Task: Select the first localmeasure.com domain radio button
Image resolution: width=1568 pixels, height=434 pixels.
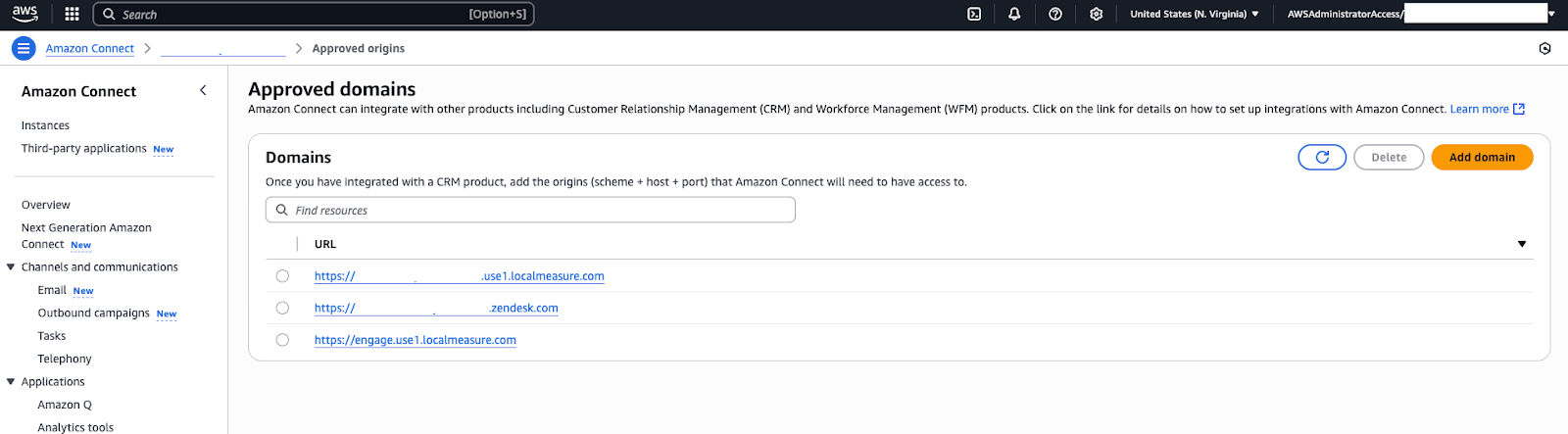Action: [x=282, y=276]
